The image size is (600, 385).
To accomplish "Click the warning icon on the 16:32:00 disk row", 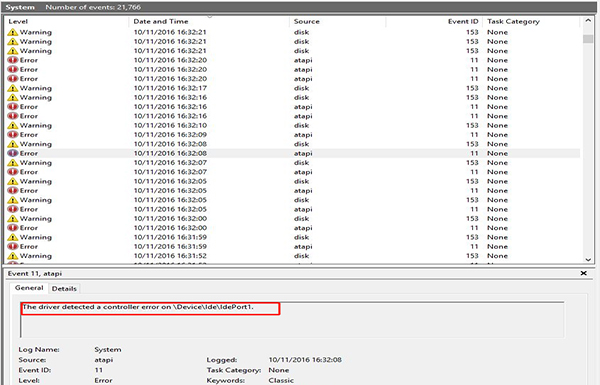I will point(13,219).
